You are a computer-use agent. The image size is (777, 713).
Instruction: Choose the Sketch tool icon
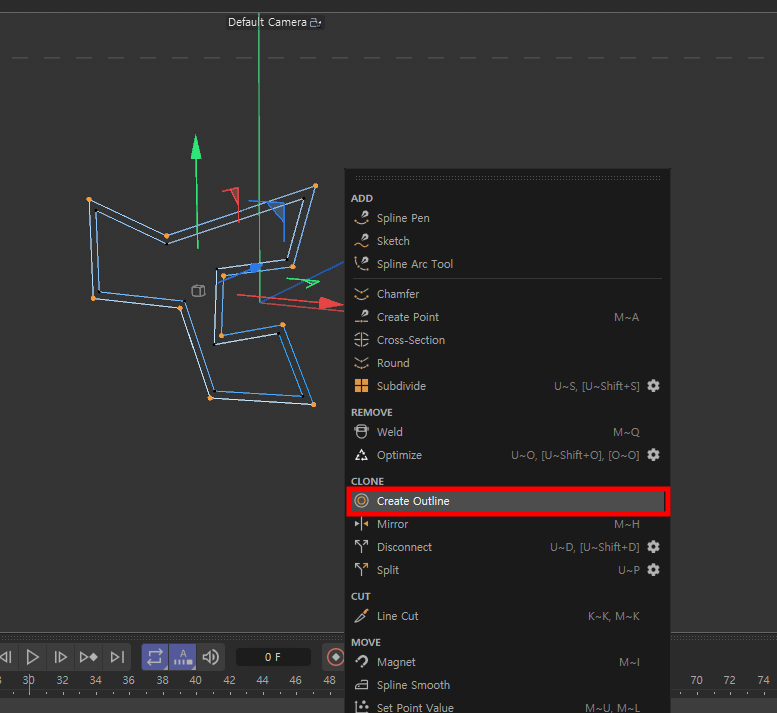pyautogui.click(x=362, y=241)
